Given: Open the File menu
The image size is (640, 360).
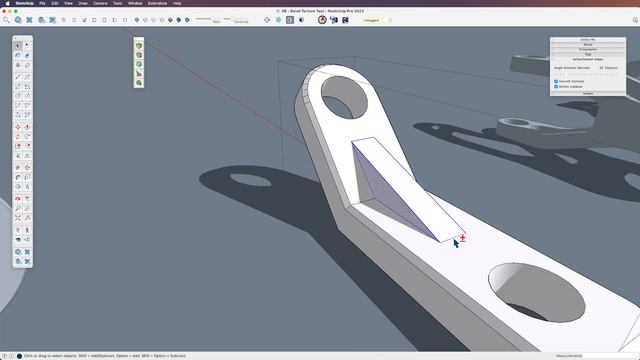Looking at the screenshot, I should coord(42,3).
